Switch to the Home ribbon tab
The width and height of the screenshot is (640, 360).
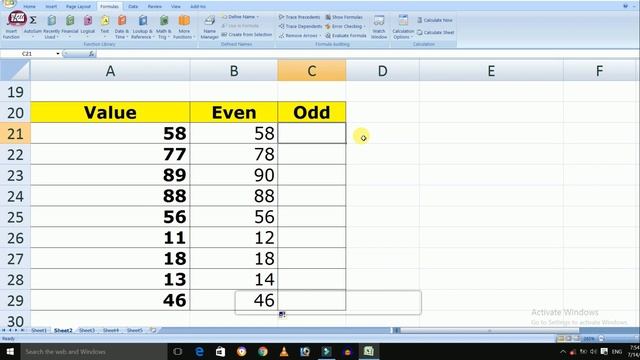click(x=29, y=7)
